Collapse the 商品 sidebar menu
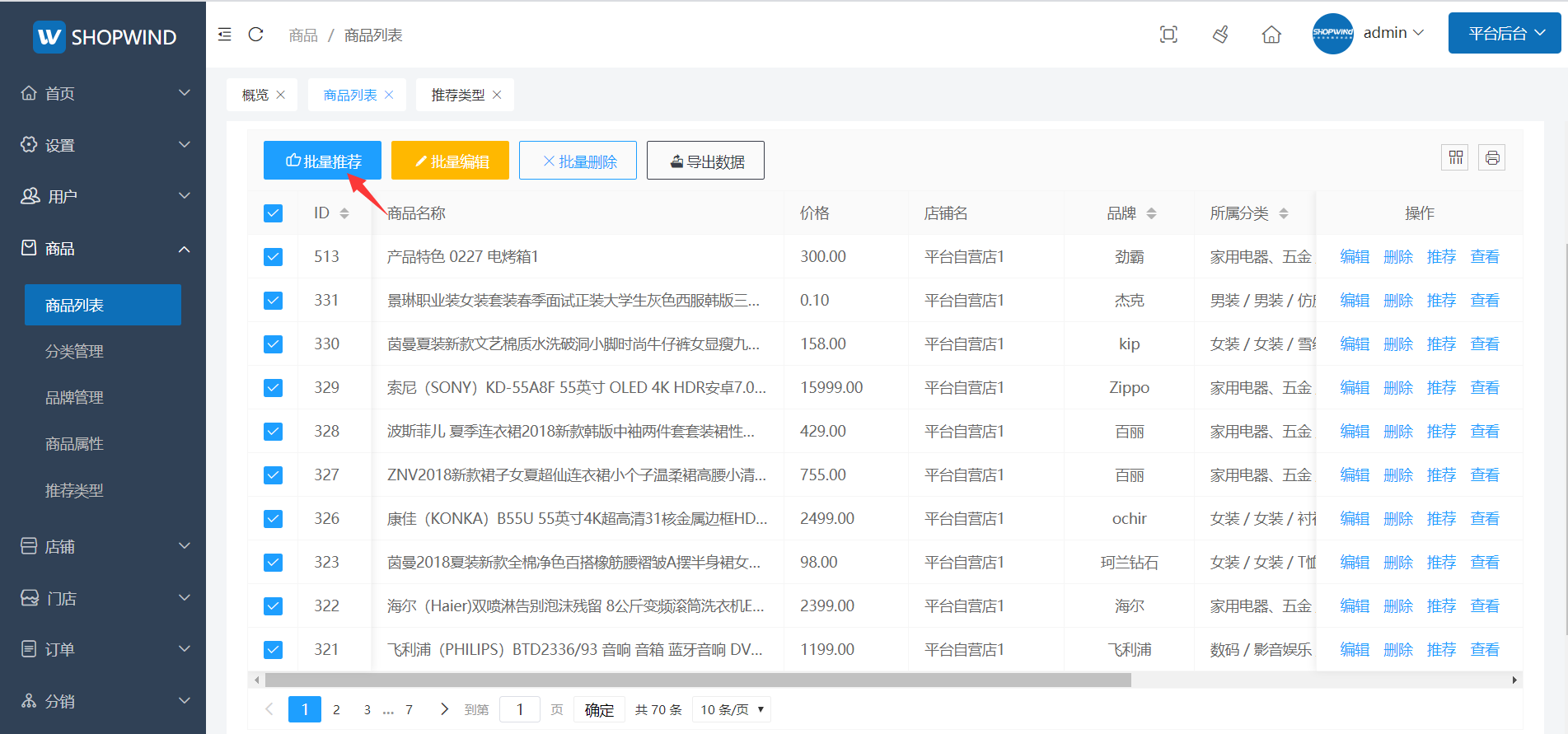Image resolution: width=1568 pixels, height=734 pixels. point(103,248)
